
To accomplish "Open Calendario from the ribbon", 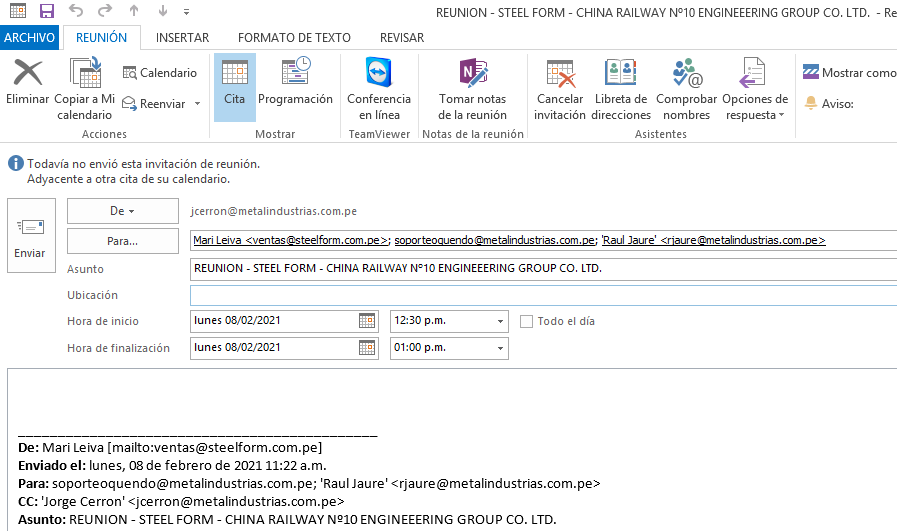I will coord(160,73).
